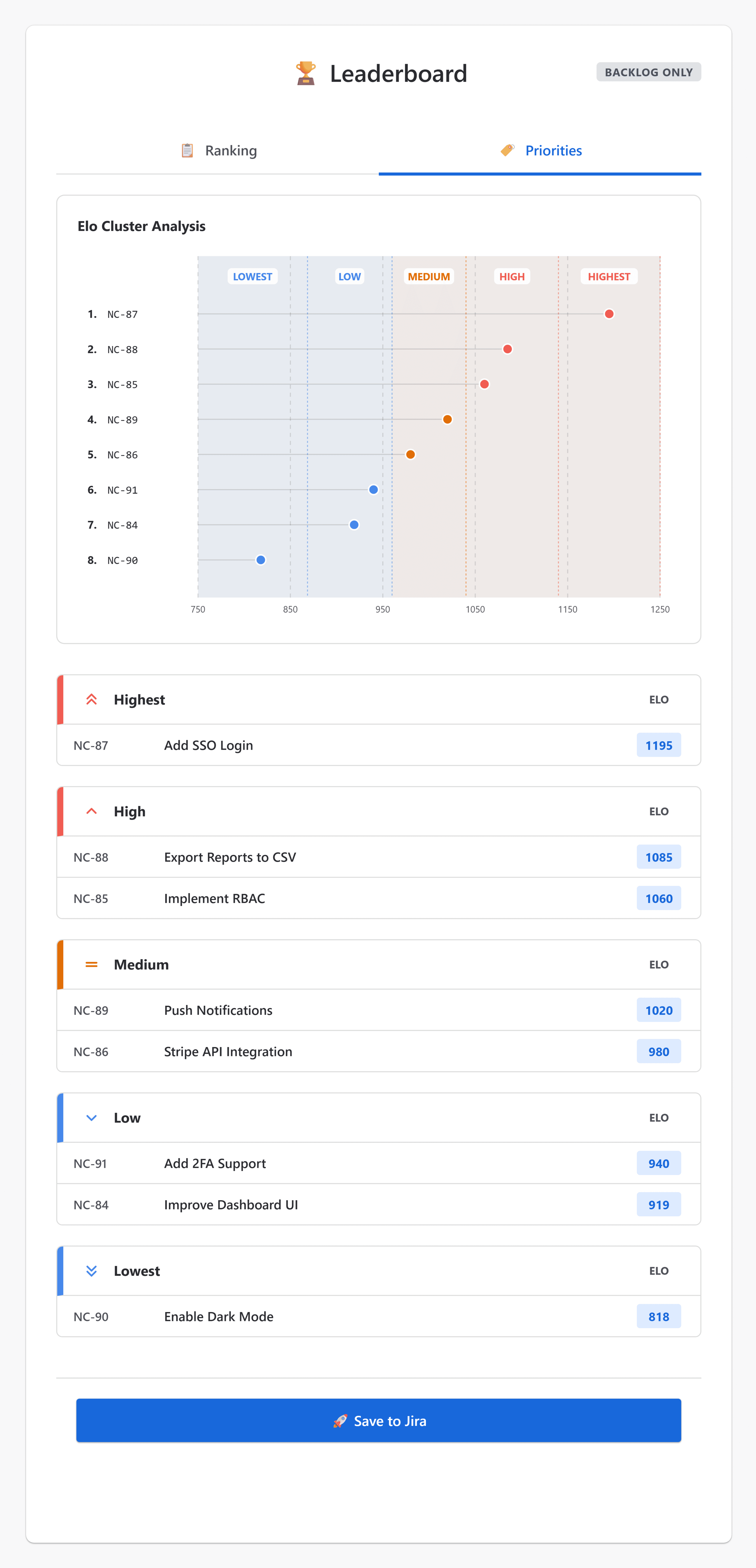Screen dimensions: 756x1568
Task: Click issue key NC-84 in Low table
Action: 91,1205
